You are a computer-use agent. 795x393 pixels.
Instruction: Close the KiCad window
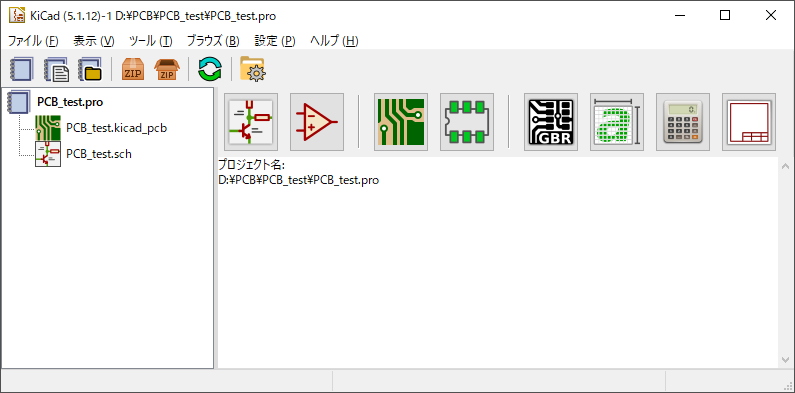771,15
